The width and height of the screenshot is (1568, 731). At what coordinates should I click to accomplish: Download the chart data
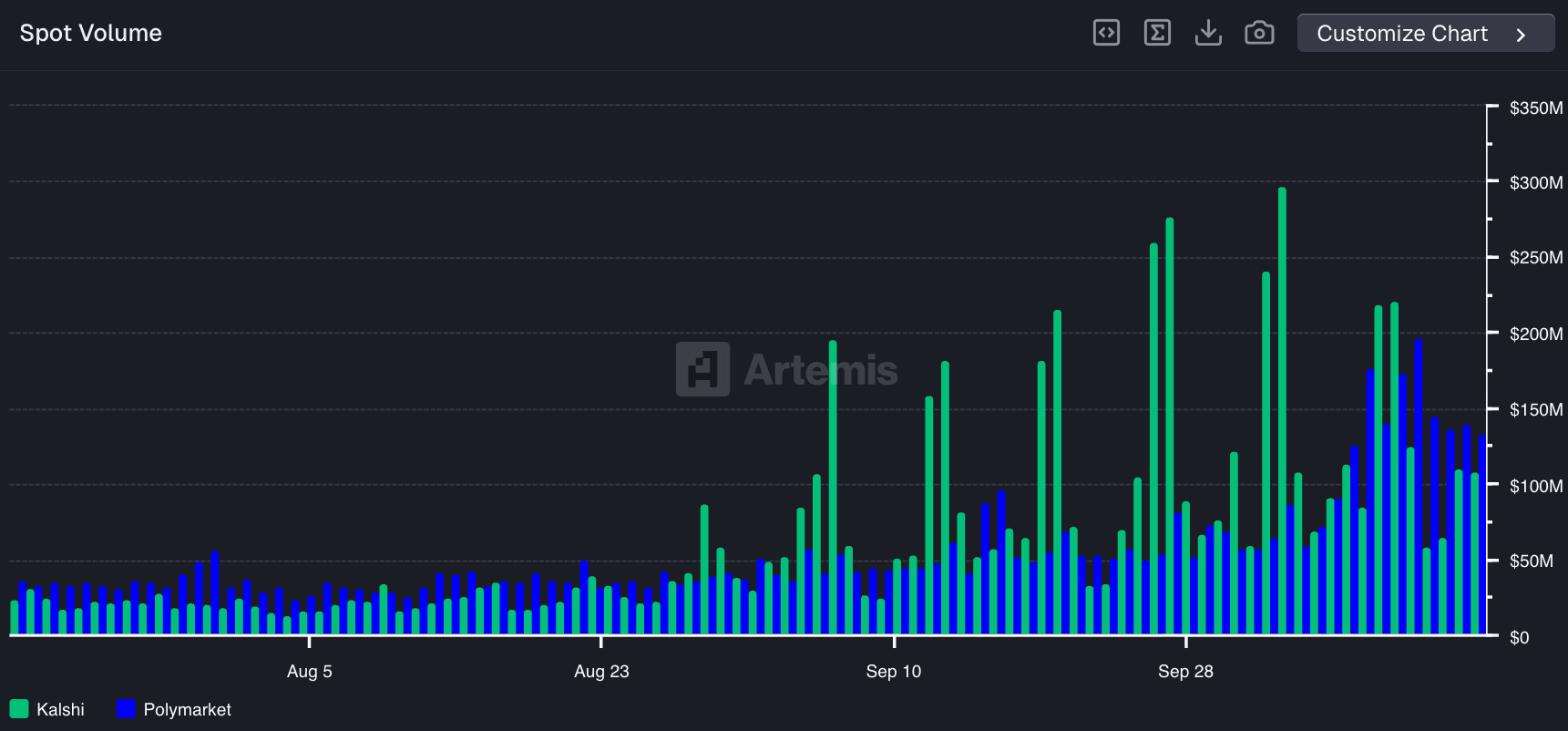point(1208,33)
